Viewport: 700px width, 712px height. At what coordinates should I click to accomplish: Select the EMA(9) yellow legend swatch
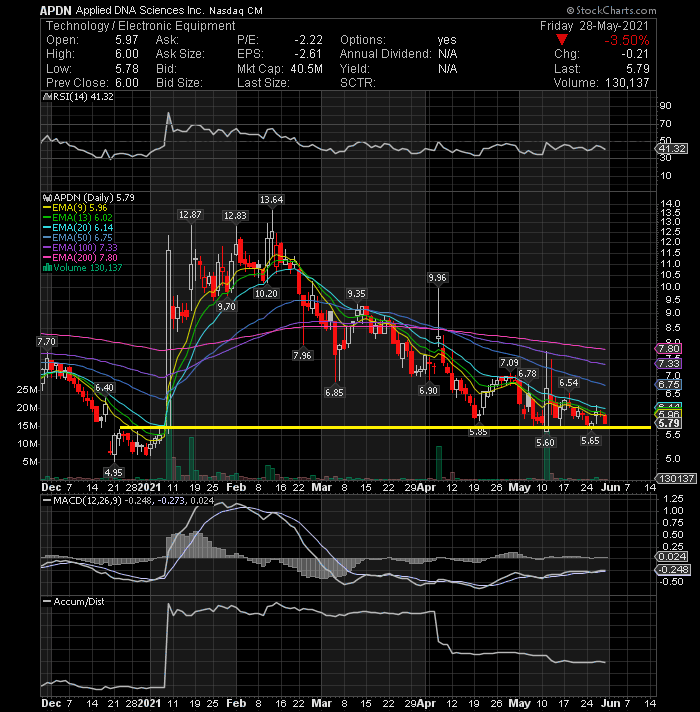click(x=47, y=208)
